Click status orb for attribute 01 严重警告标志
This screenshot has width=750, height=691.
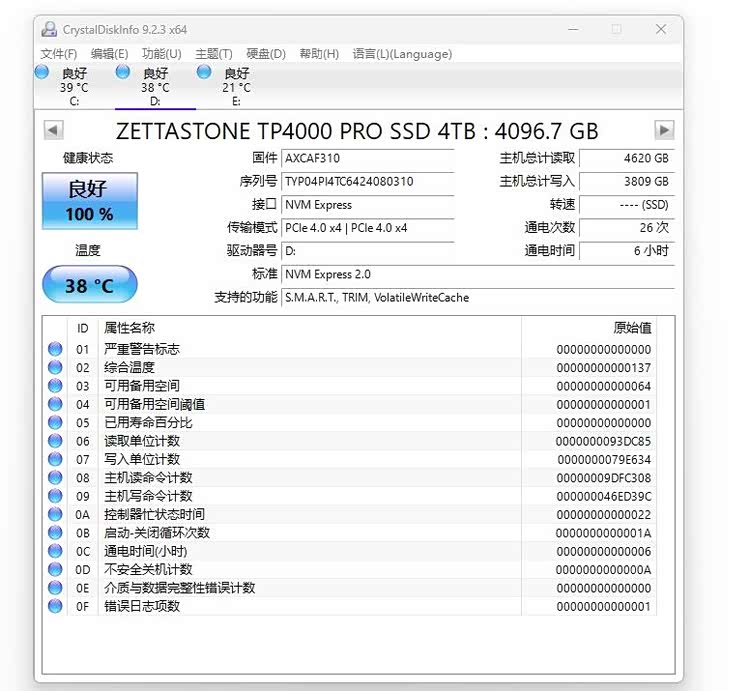tap(55, 349)
